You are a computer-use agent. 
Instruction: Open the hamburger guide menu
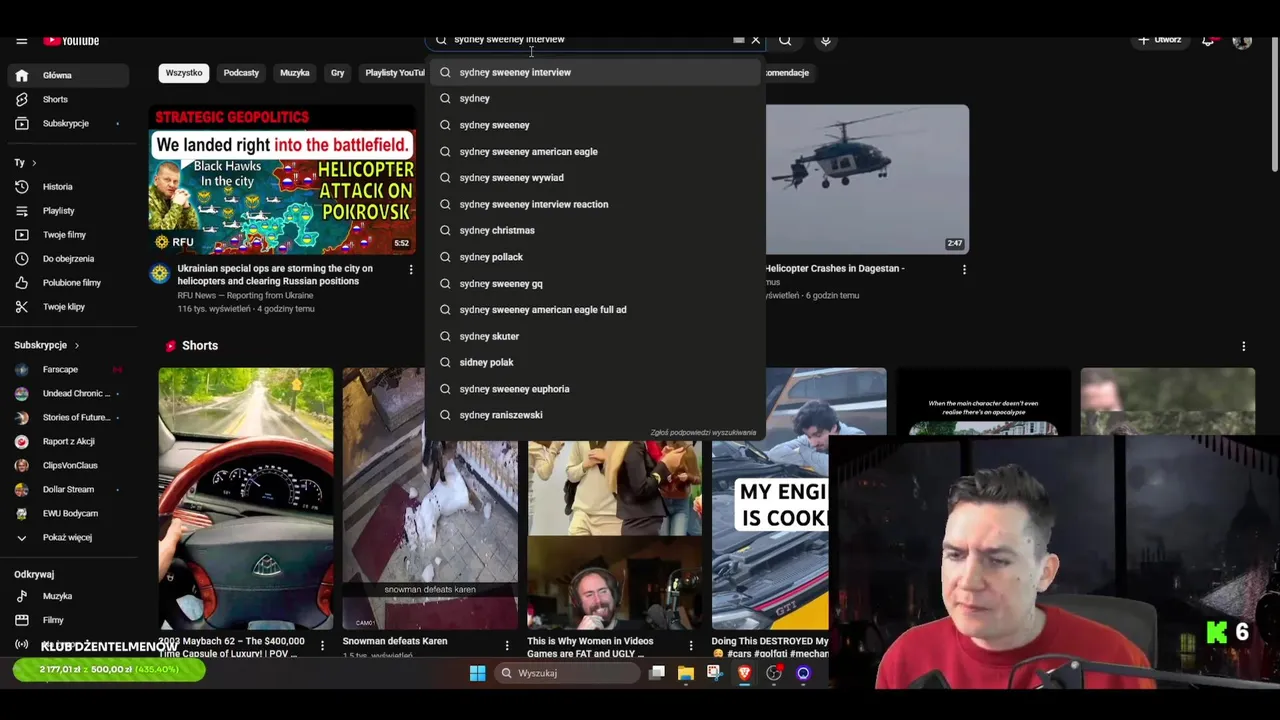click(x=21, y=41)
